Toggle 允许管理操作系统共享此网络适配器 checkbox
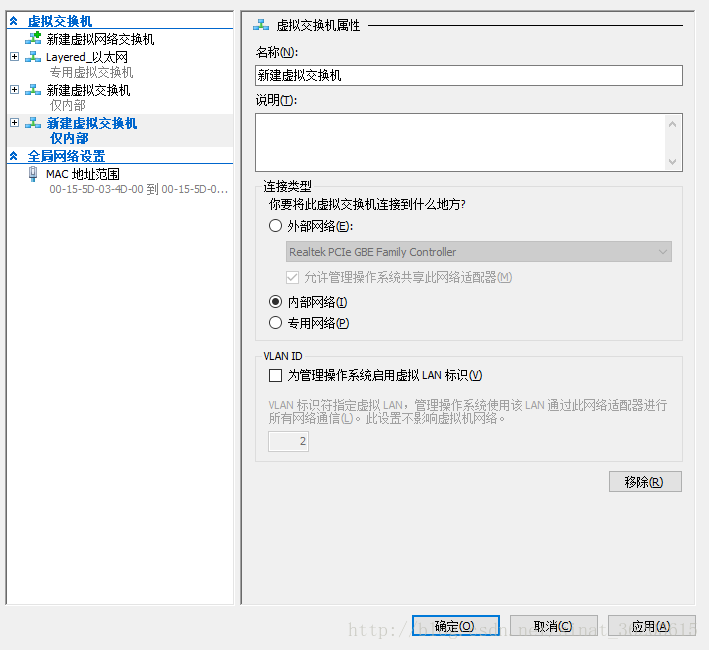 coord(293,277)
